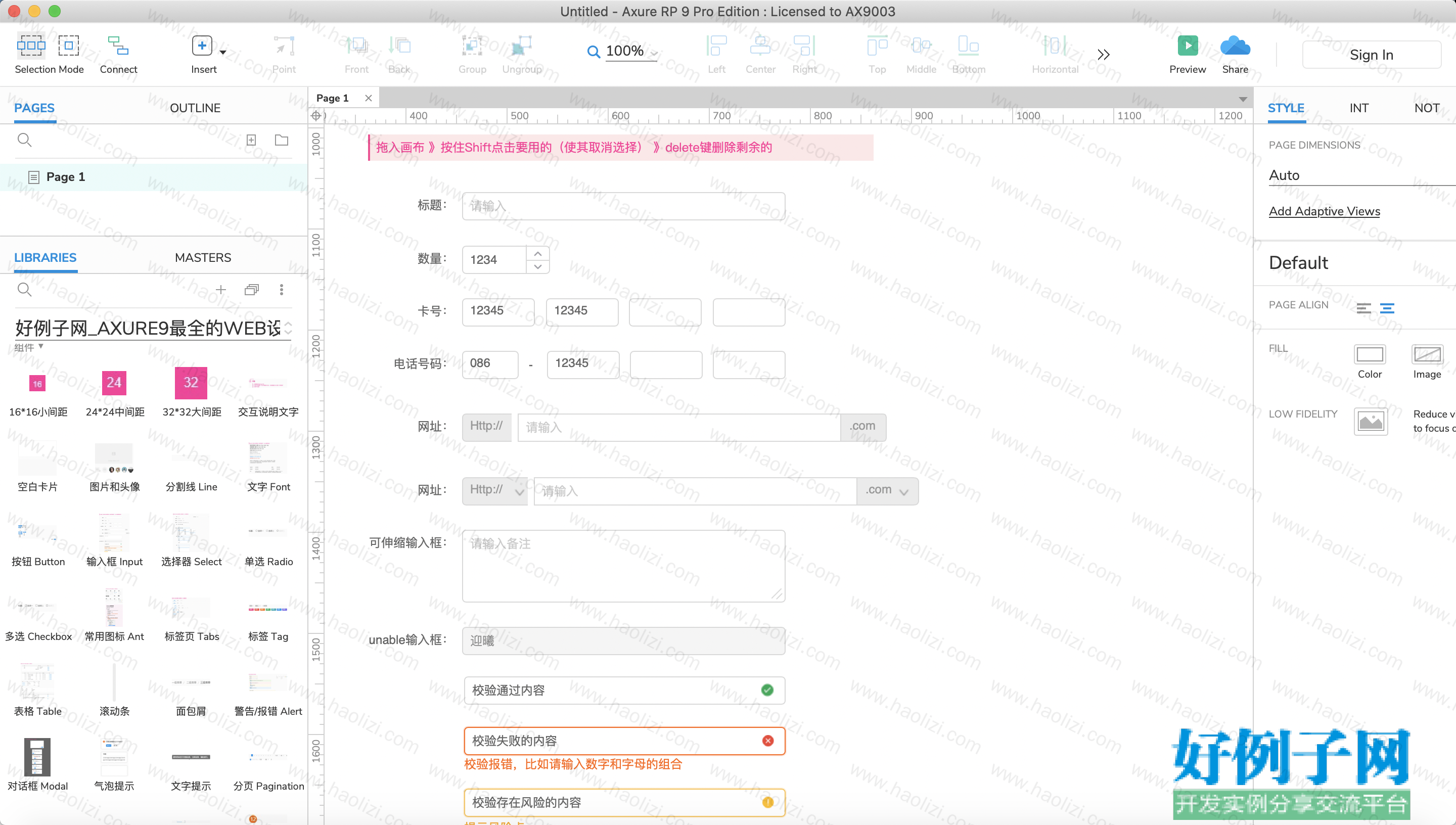Click the Share cloud icon

pyautogui.click(x=1235, y=45)
